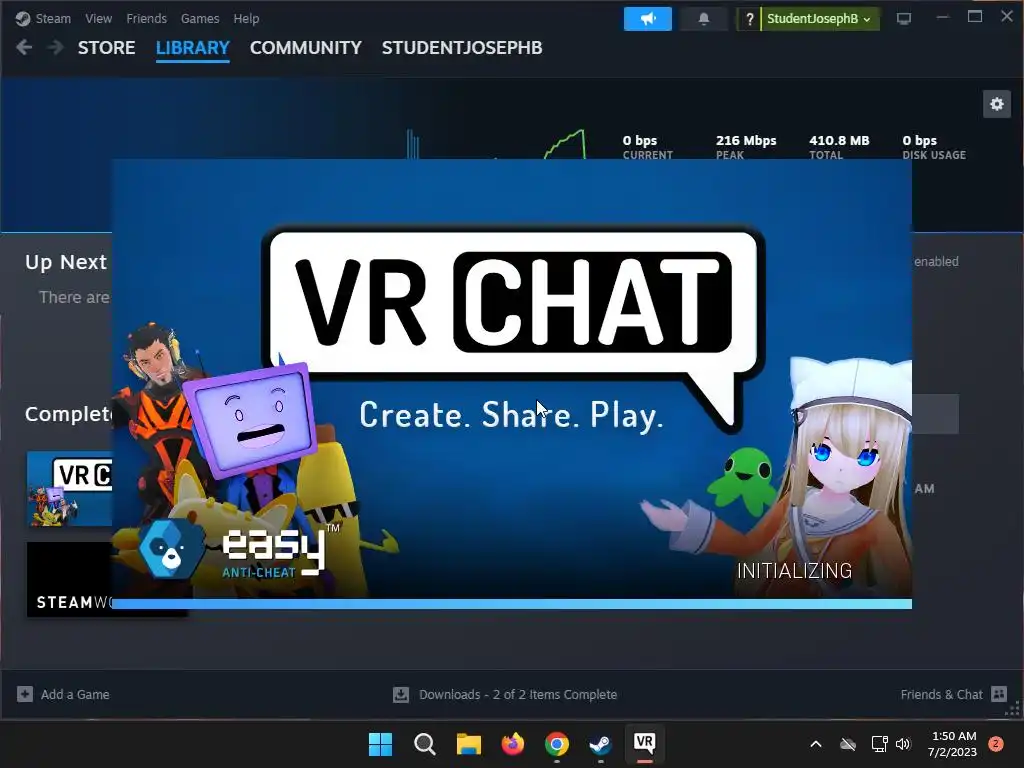Click the CURRENT 0 bps statistic
The width and height of the screenshot is (1024, 768).
647,147
